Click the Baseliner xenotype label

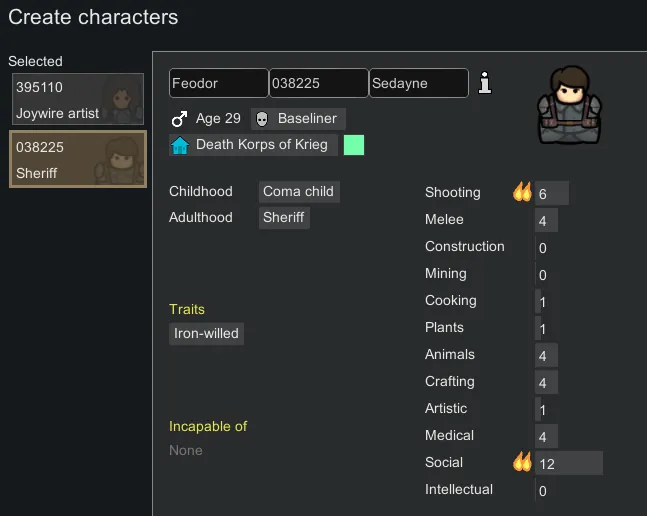308,119
